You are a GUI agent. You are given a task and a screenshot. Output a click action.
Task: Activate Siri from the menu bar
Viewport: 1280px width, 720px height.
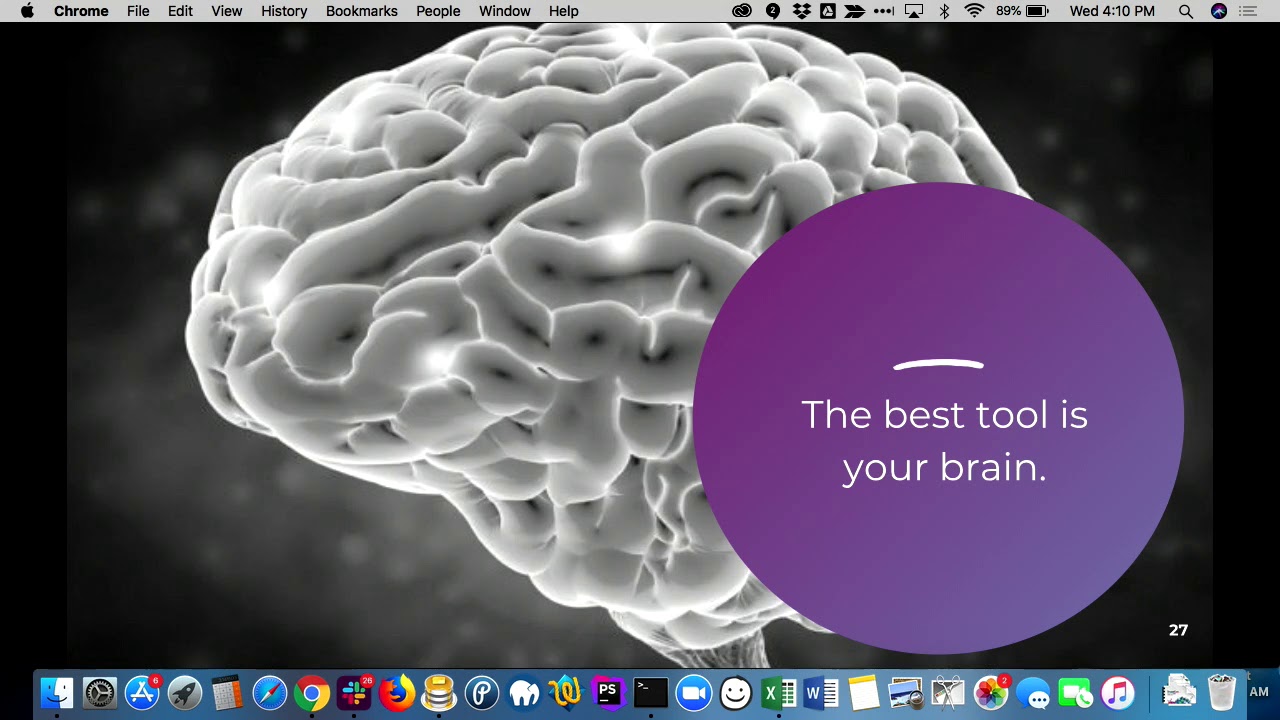(1218, 11)
